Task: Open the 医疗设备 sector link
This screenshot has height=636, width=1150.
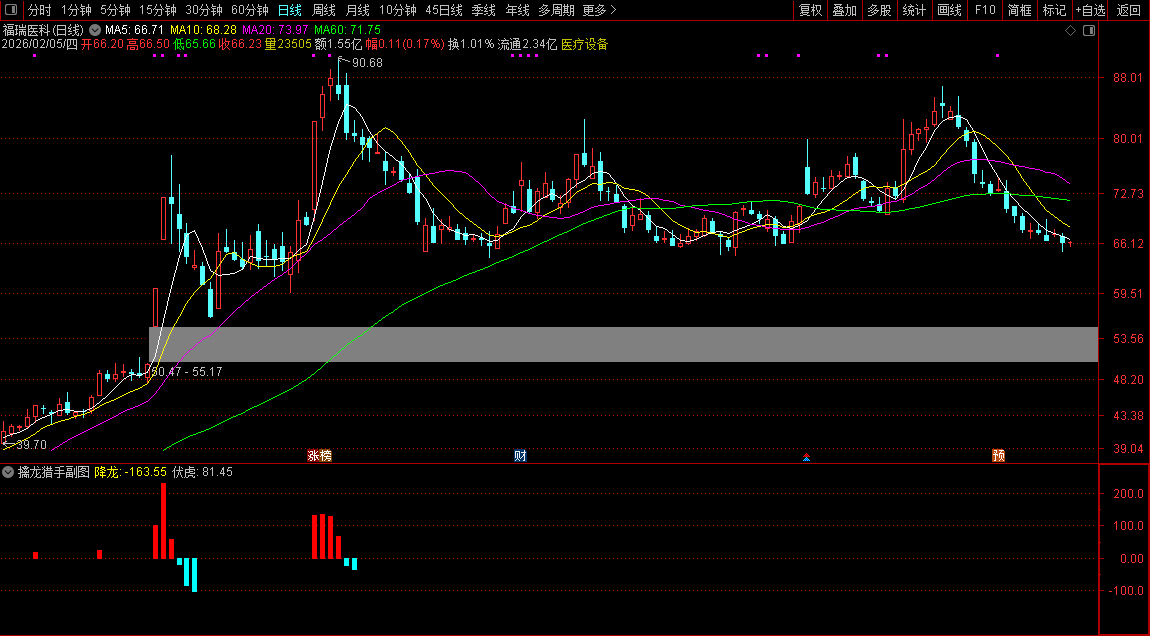Action: click(585, 44)
